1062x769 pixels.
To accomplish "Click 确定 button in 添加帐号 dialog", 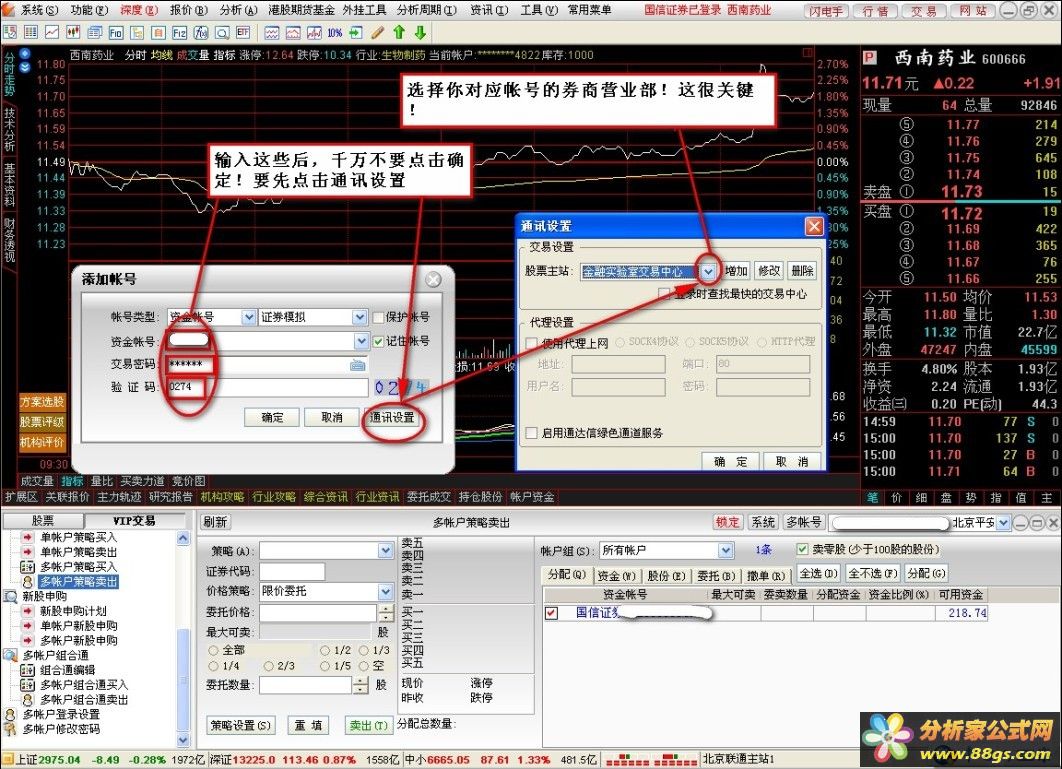I will tap(272, 417).
